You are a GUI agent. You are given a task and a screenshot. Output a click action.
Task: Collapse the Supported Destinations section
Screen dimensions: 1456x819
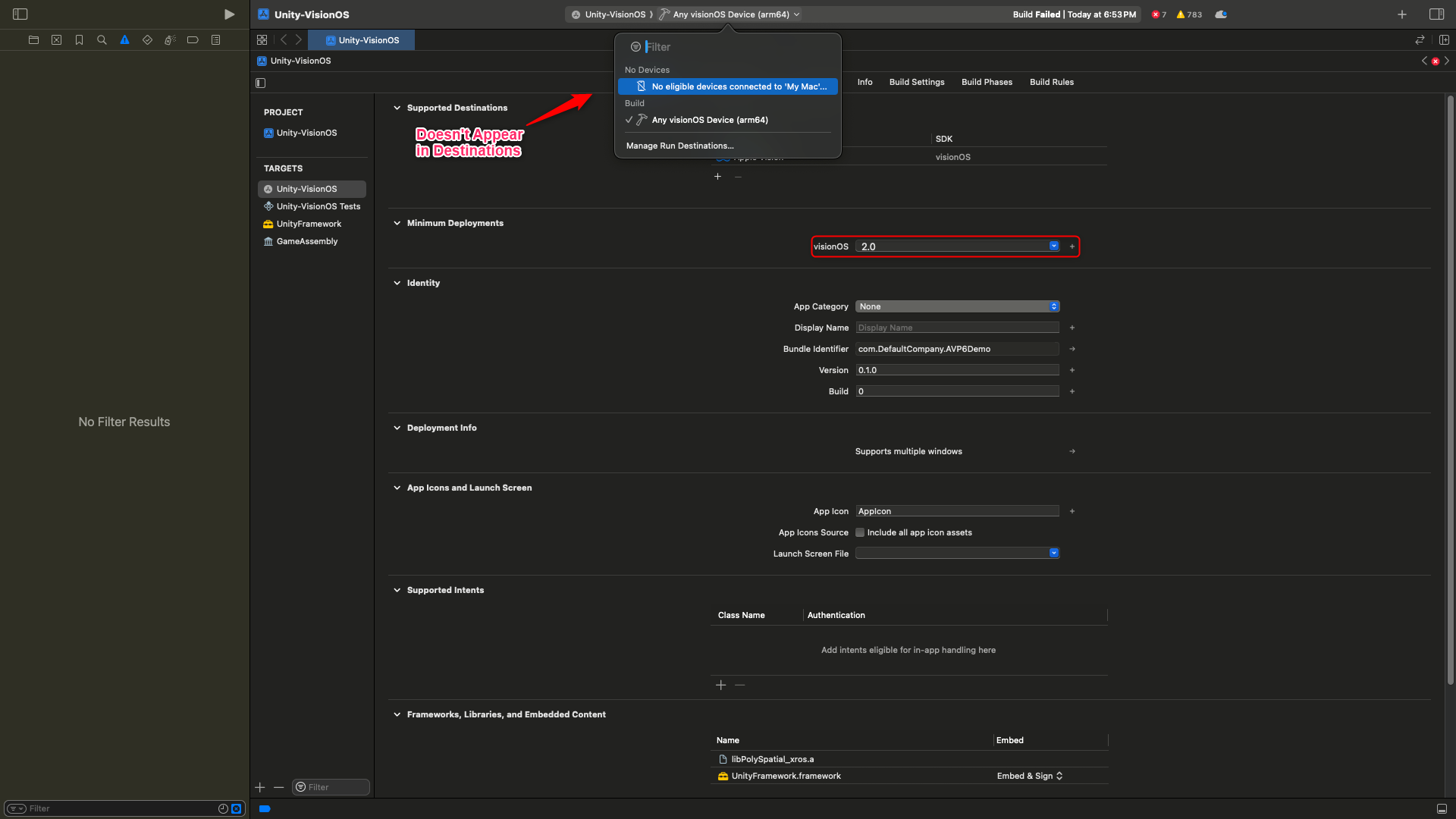point(397,108)
